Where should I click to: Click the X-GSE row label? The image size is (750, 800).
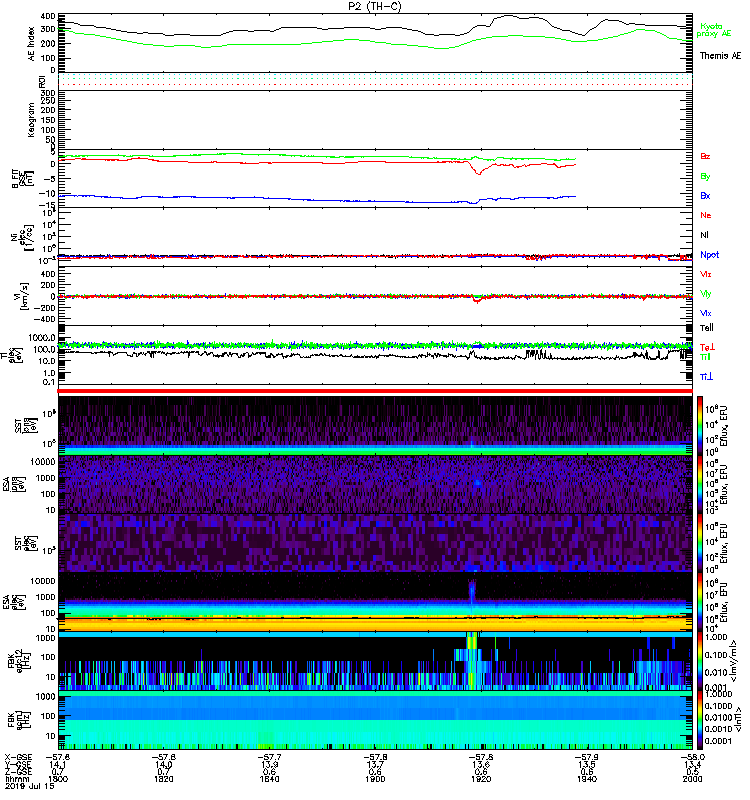click(18, 757)
